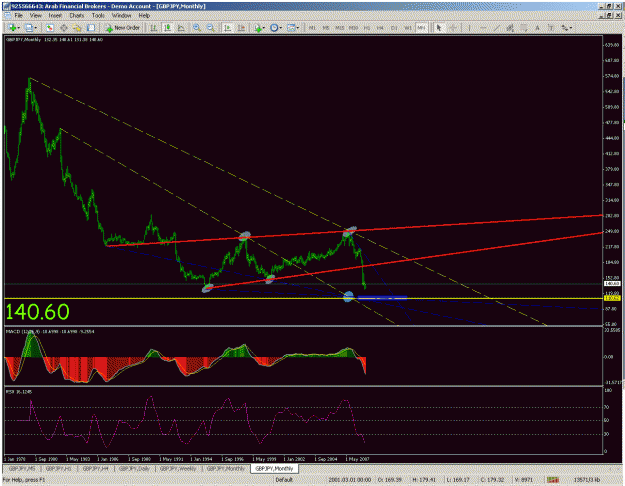The height and width of the screenshot is (486, 625).
Task: Select the Horizontal Line drawing tool
Action: 483,28
